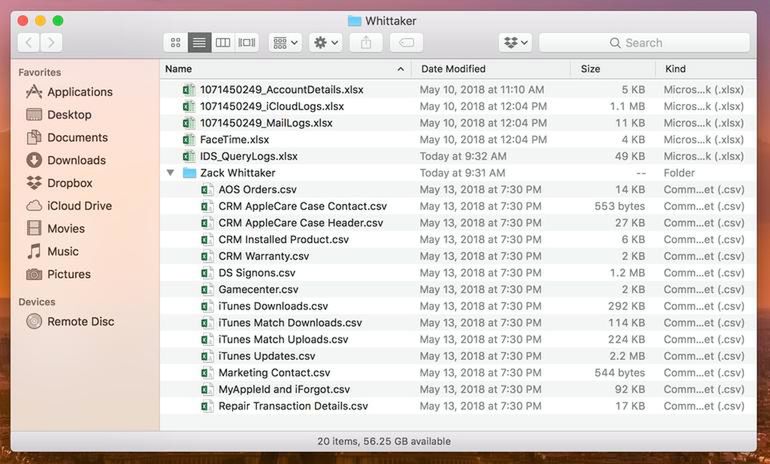Click the MyAppleId and iForgot.csv file name
The image size is (770, 464).
(284, 390)
